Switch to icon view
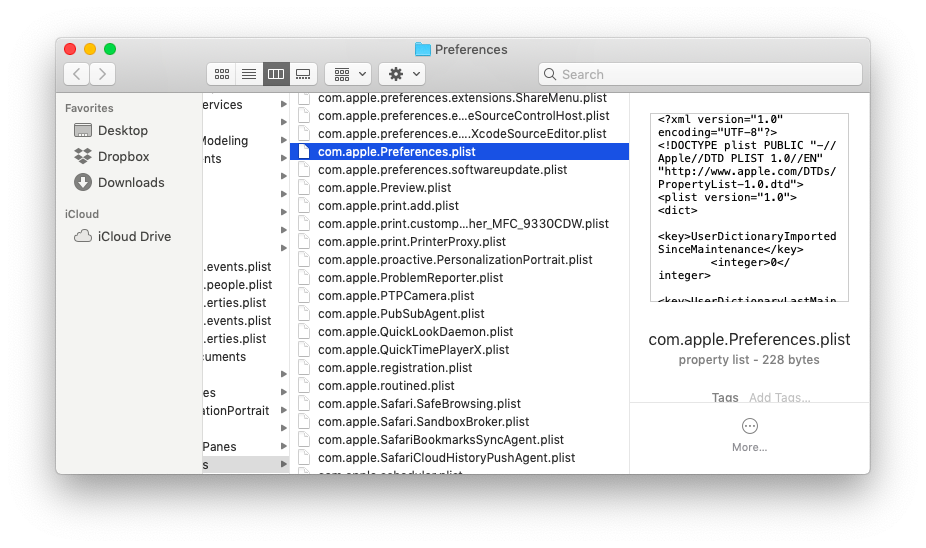The width and height of the screenshot is (926, 548). [221, 74]
